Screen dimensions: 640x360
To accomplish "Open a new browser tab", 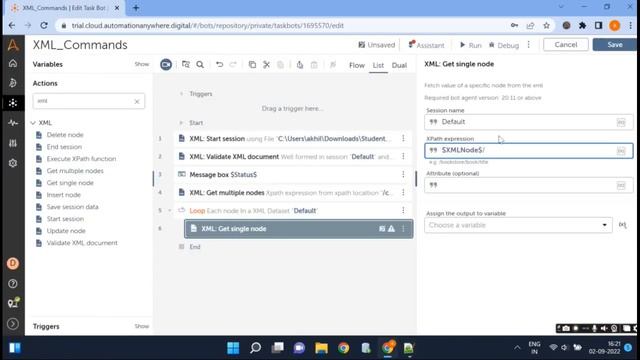I will click(x=136, y=8).
